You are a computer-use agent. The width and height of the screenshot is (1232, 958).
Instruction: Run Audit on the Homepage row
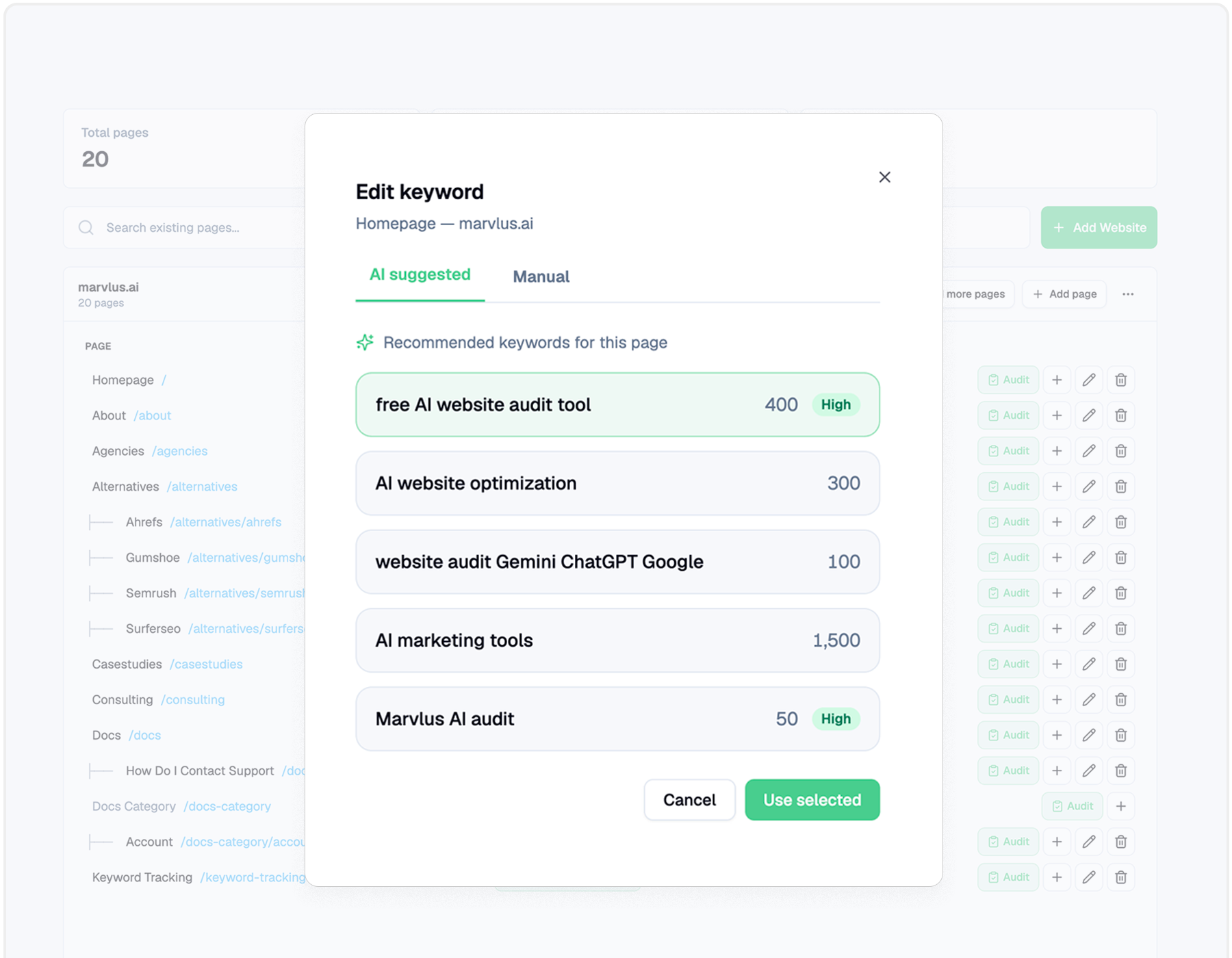[x=1008, y=380]
